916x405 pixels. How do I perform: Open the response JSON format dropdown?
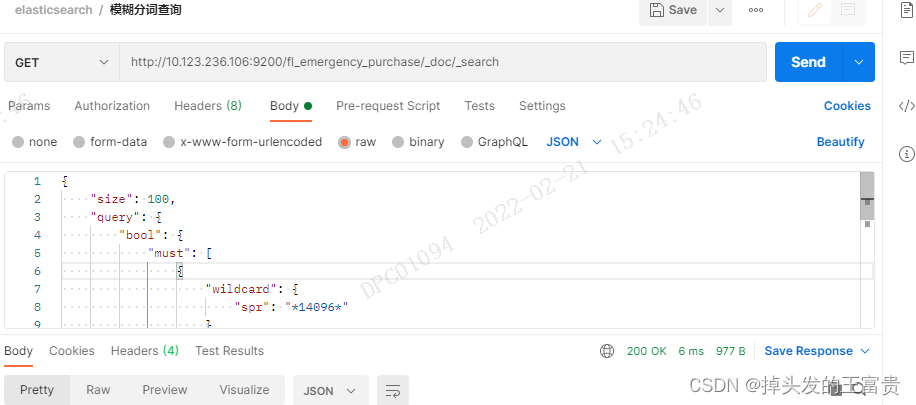coord(331,390)
